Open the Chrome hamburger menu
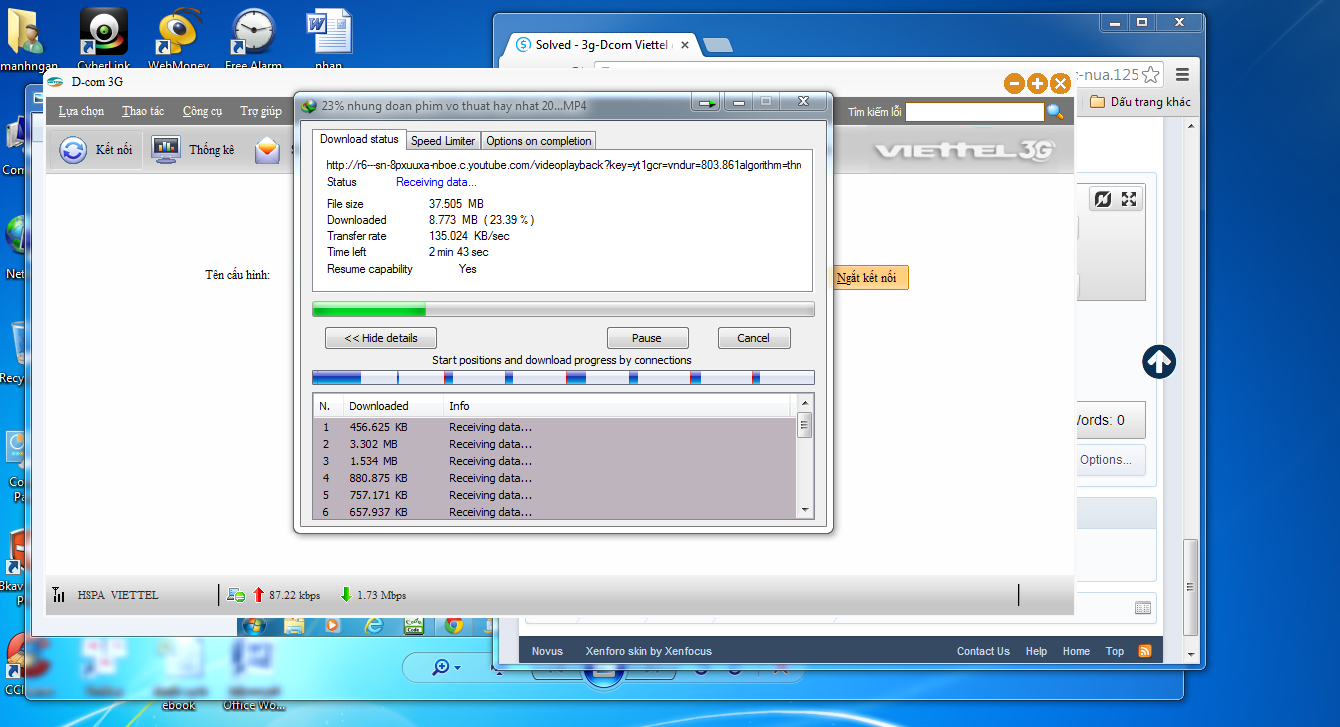 tap(1183, 75)
